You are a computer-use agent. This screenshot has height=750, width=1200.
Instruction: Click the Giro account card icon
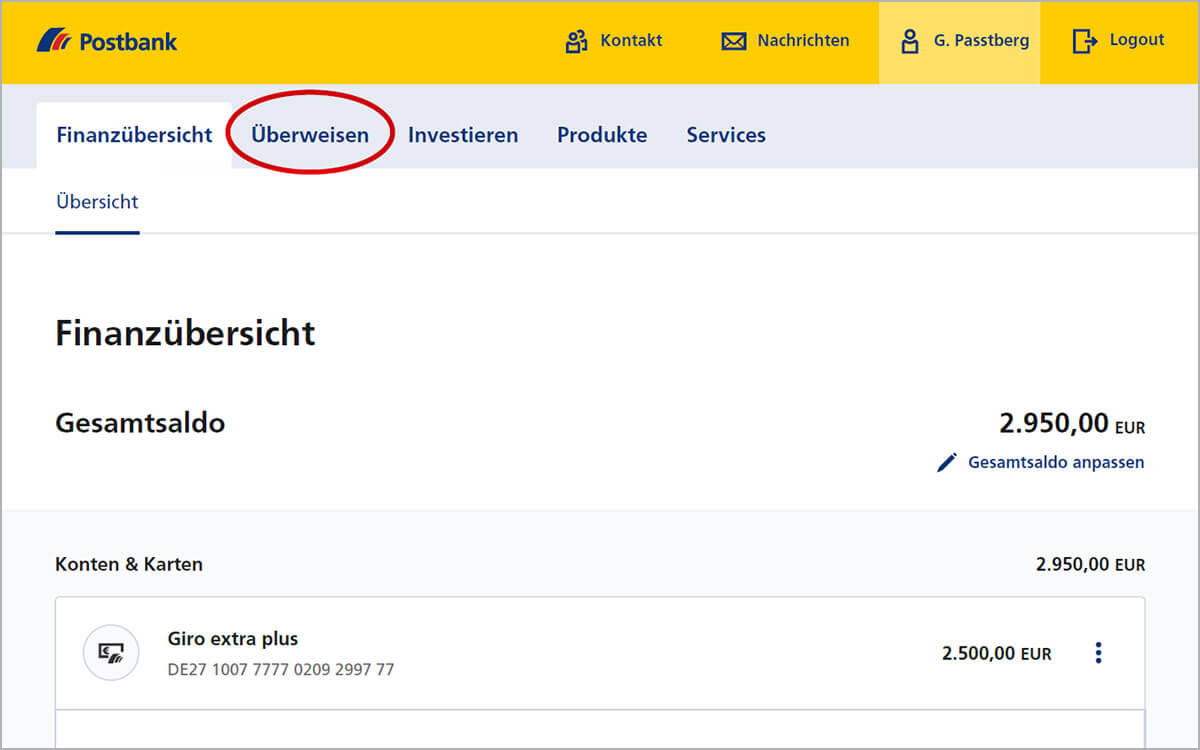tap(111, 652)
